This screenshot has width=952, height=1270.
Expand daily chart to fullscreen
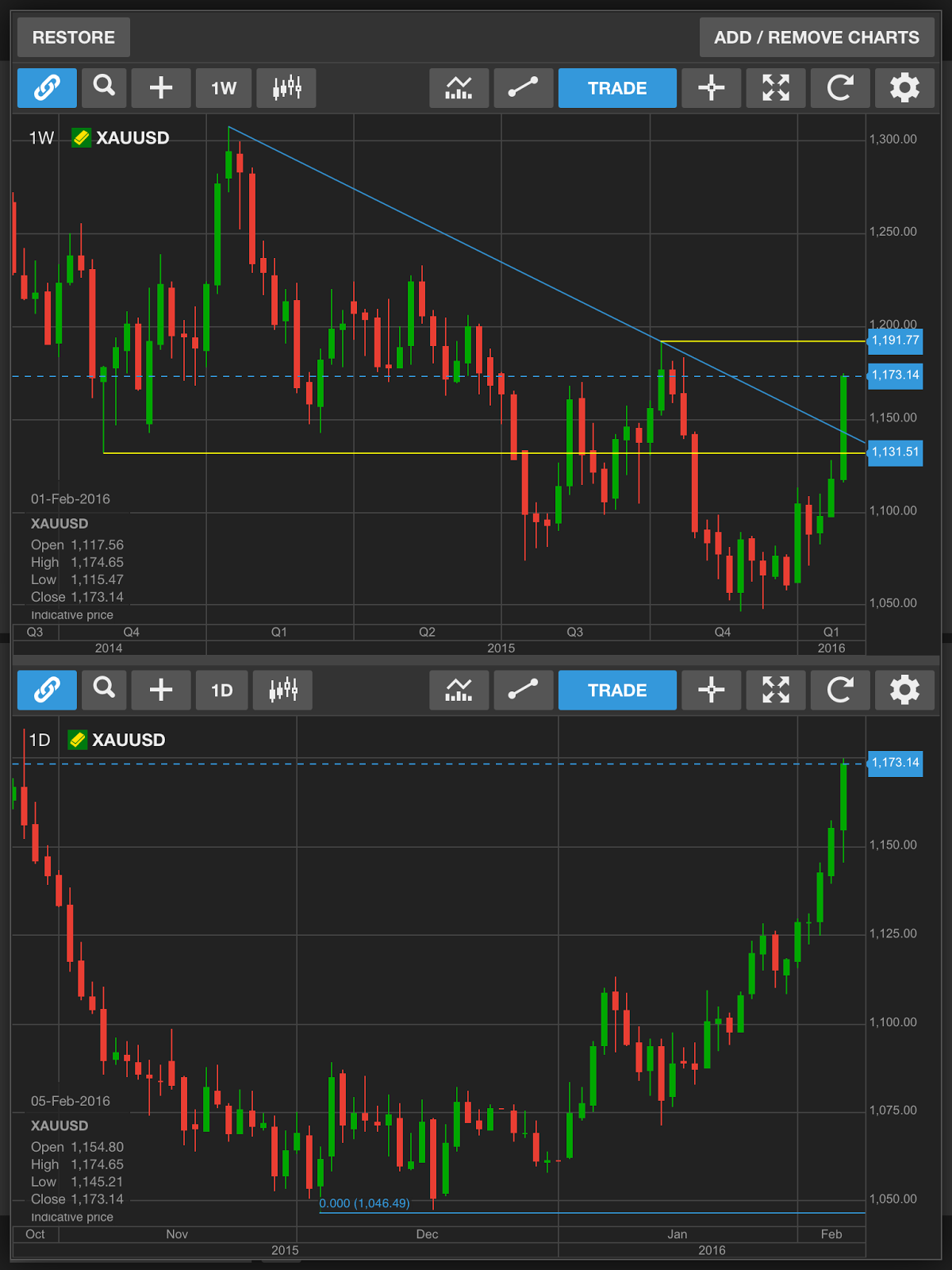776,690
